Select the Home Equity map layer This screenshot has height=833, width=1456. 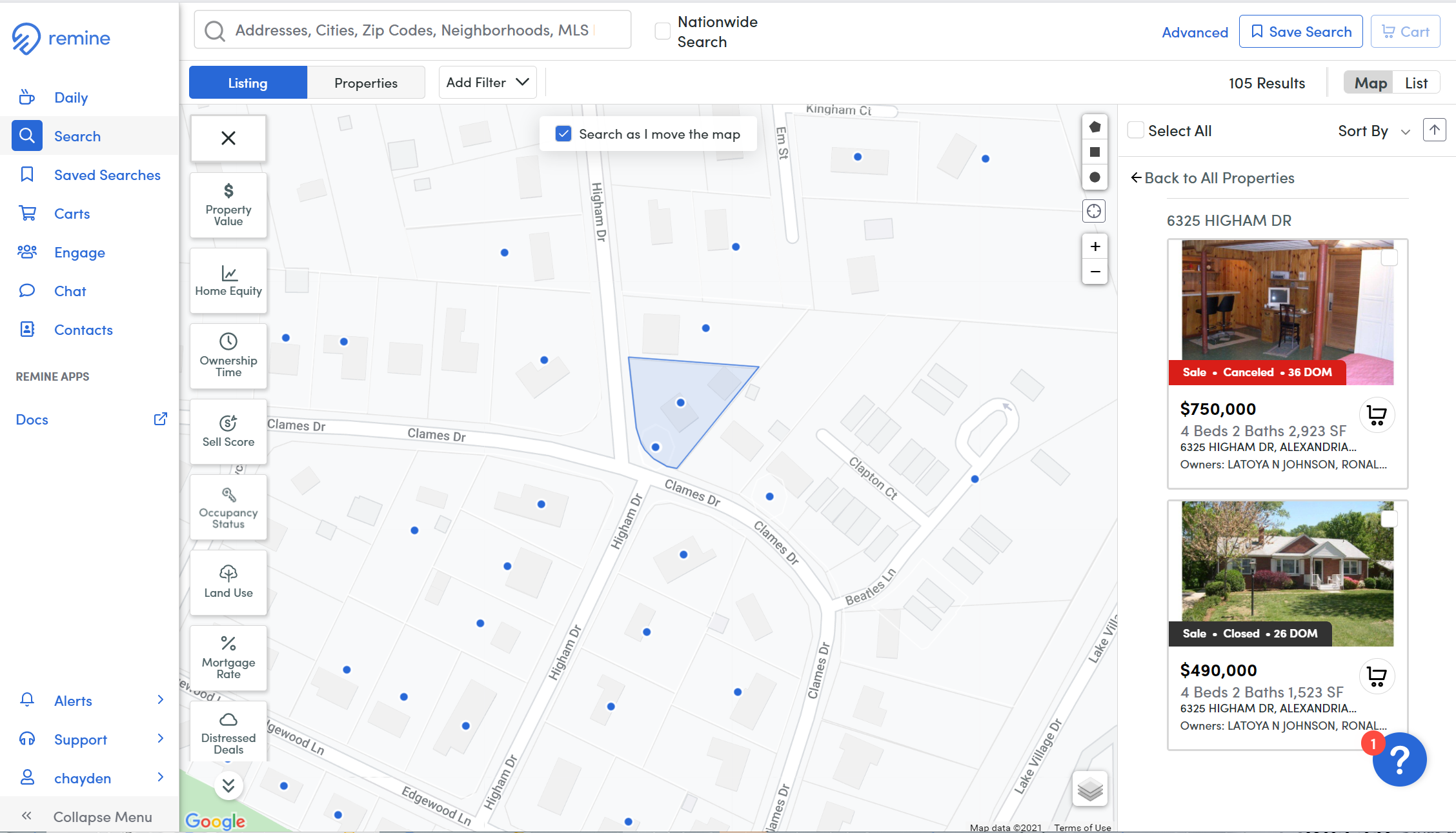[228, 281]
